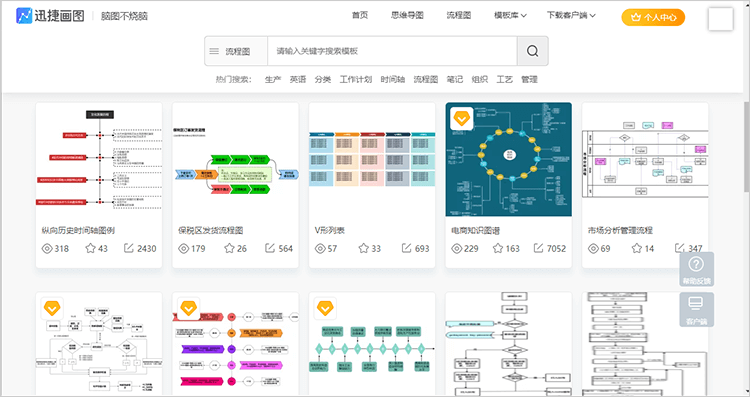The width and height of the screenshot is (750, 397).
Task: Open 流程图 nav item in header
Action: coord(459,15)
